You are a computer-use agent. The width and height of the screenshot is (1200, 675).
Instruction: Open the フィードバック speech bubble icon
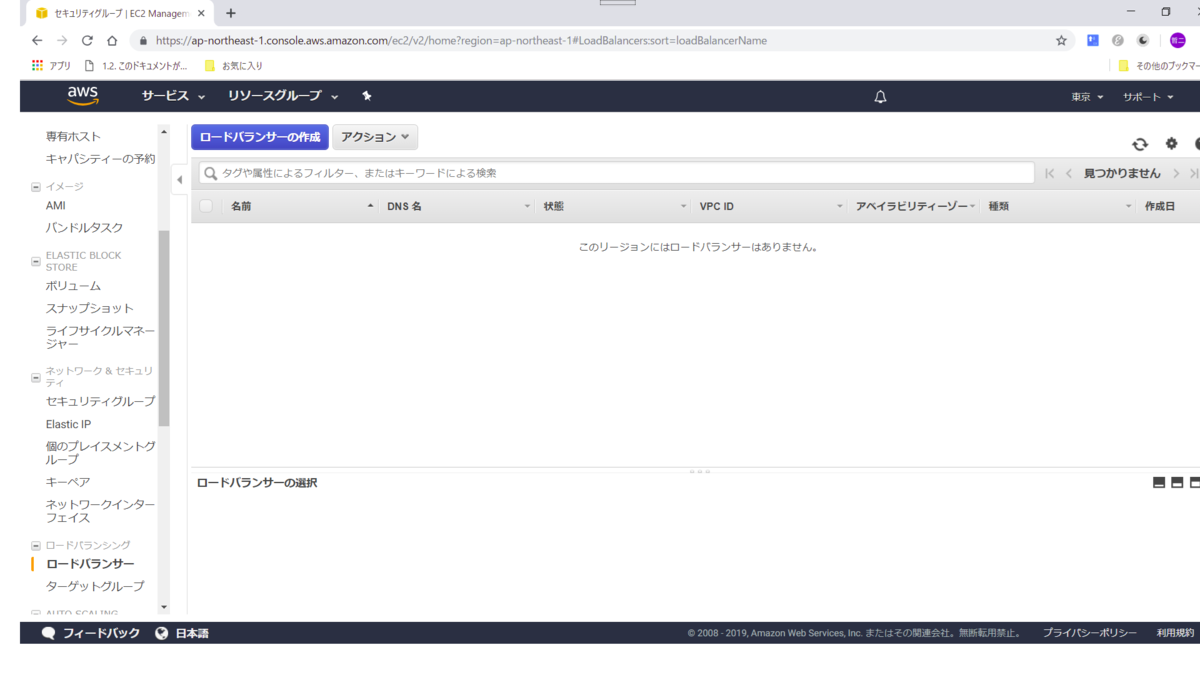(49, 632)
